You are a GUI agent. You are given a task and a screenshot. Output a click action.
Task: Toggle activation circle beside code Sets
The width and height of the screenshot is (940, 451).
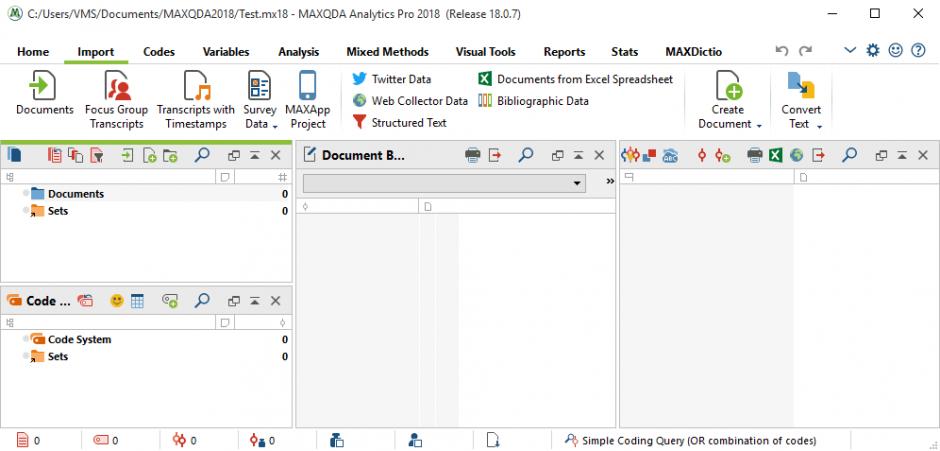tap(26, 356)
